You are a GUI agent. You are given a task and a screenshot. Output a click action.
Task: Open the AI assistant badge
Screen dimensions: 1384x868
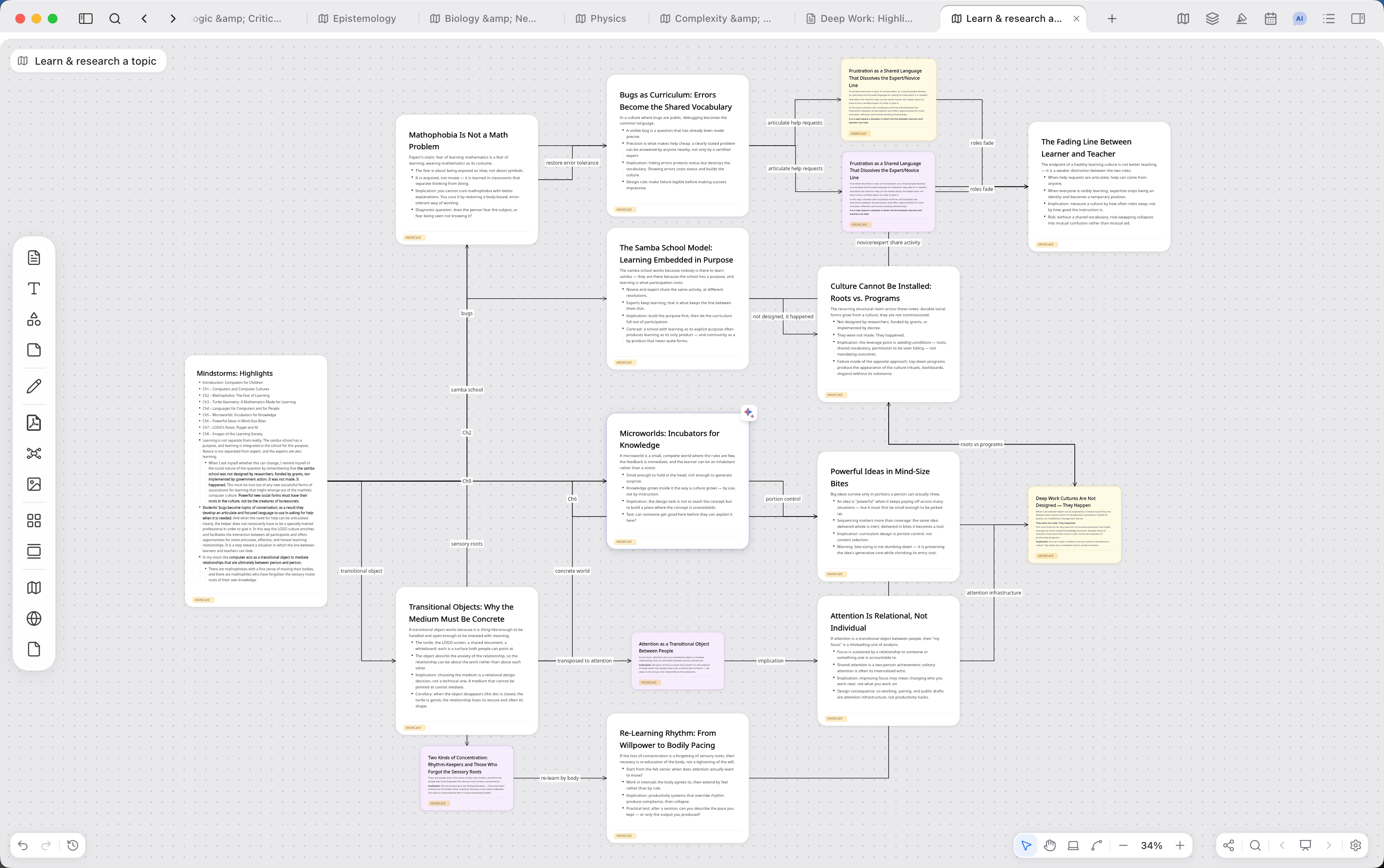click(1299, 18)
